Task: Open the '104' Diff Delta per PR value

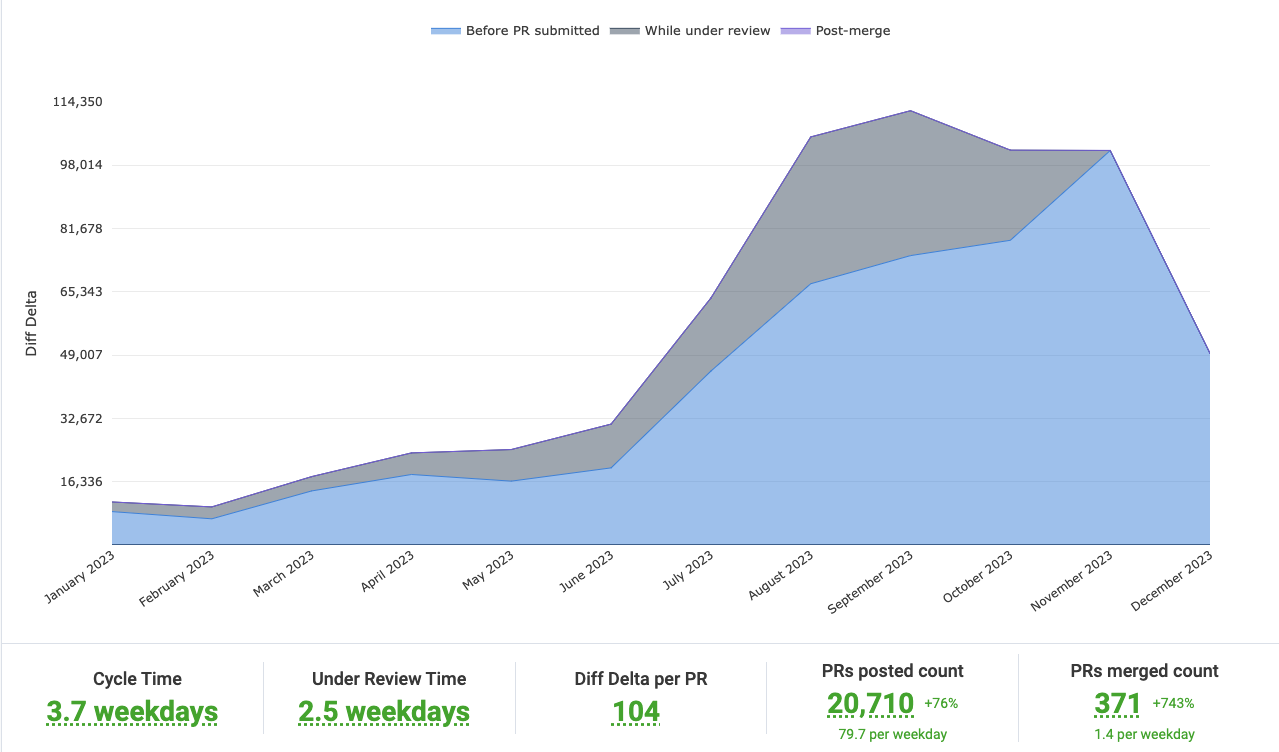Action: [636, 711]
